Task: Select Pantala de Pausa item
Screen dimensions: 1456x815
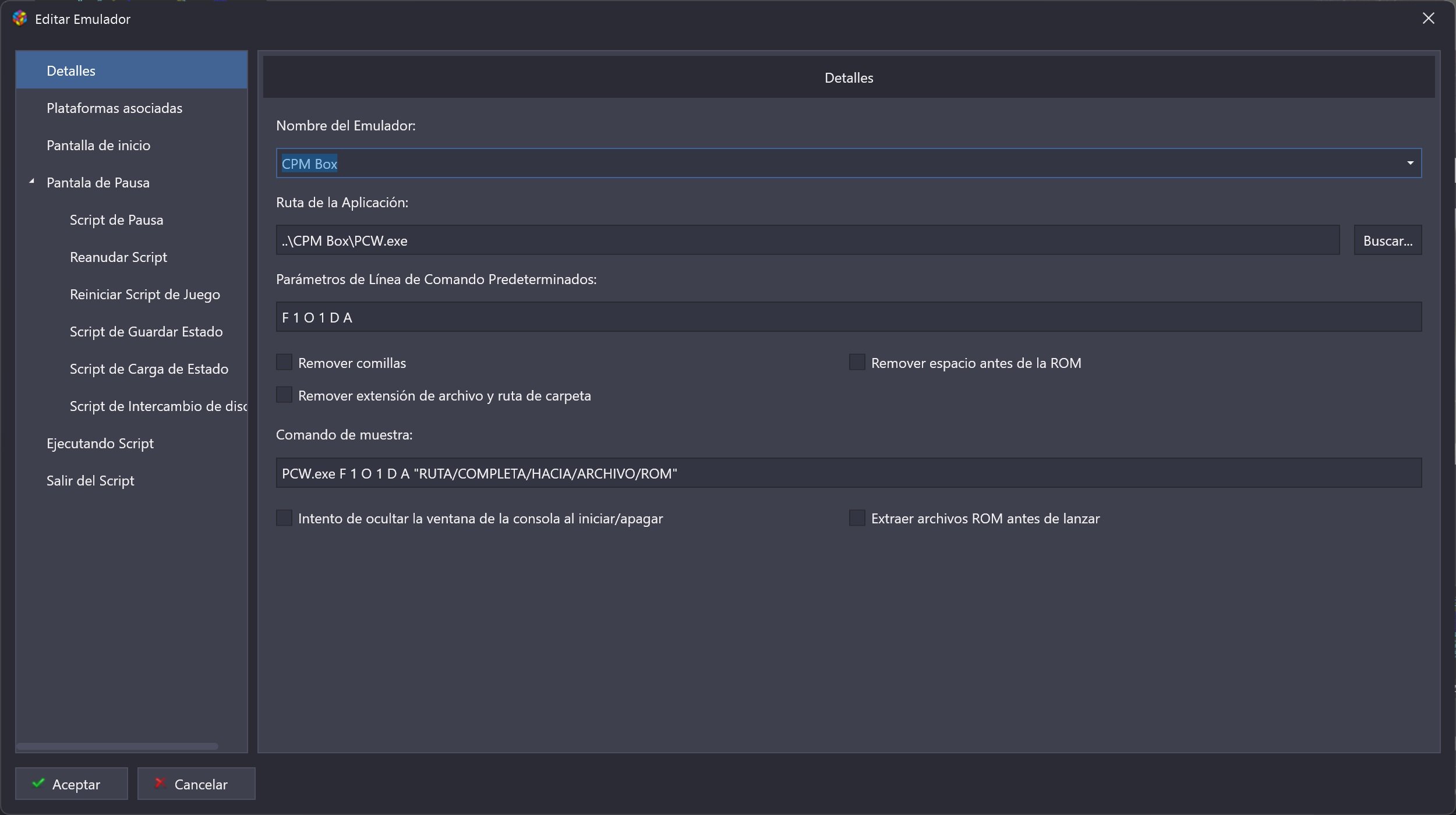Action: 98,182
